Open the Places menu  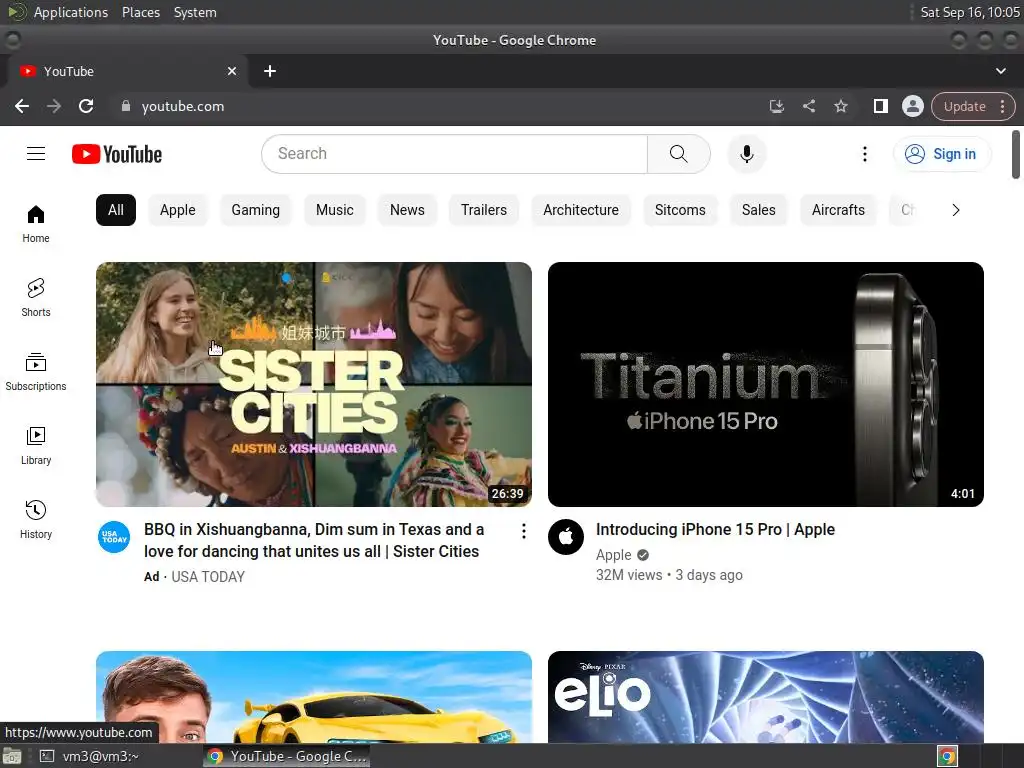[x=140, y=12]
